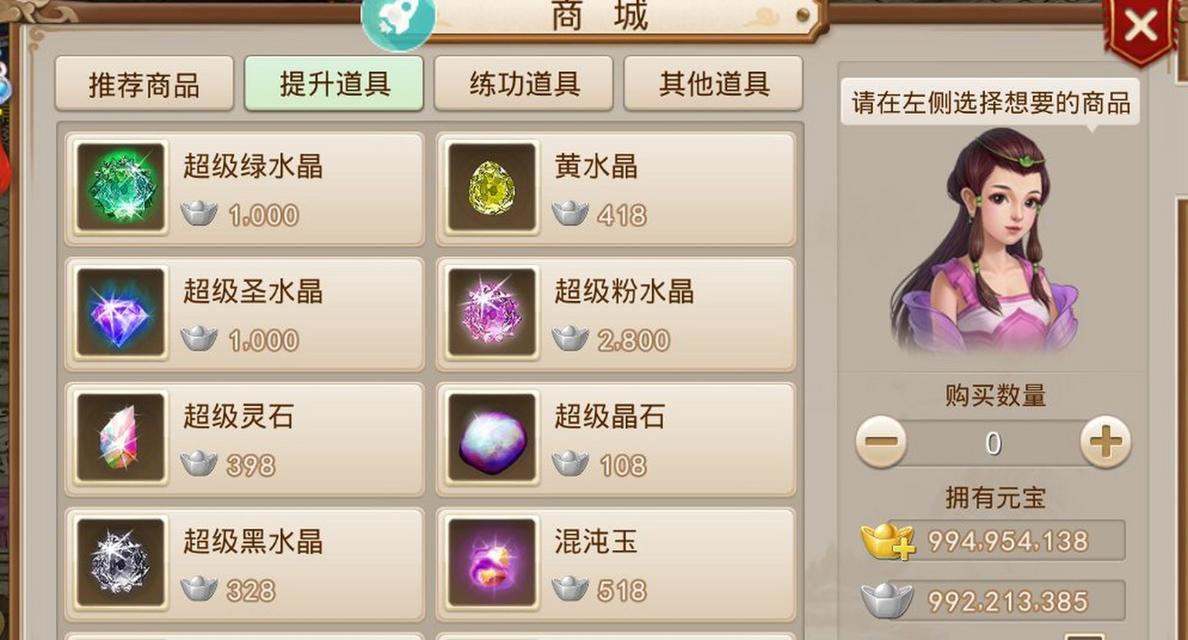Switch to the 推荐商品 tab
This screenshot has height=640, width=1188.
click(x=144, y=83)
